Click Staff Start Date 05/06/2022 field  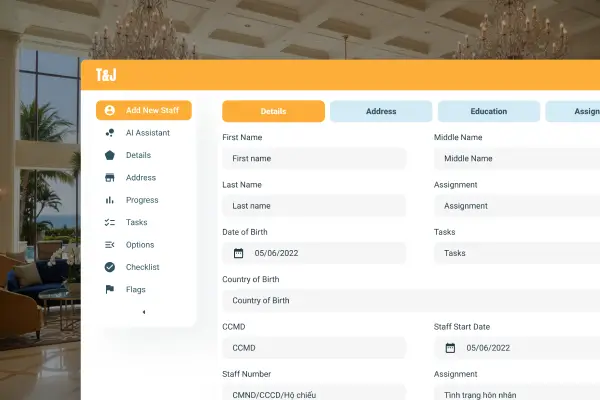[x=517, y=348]
